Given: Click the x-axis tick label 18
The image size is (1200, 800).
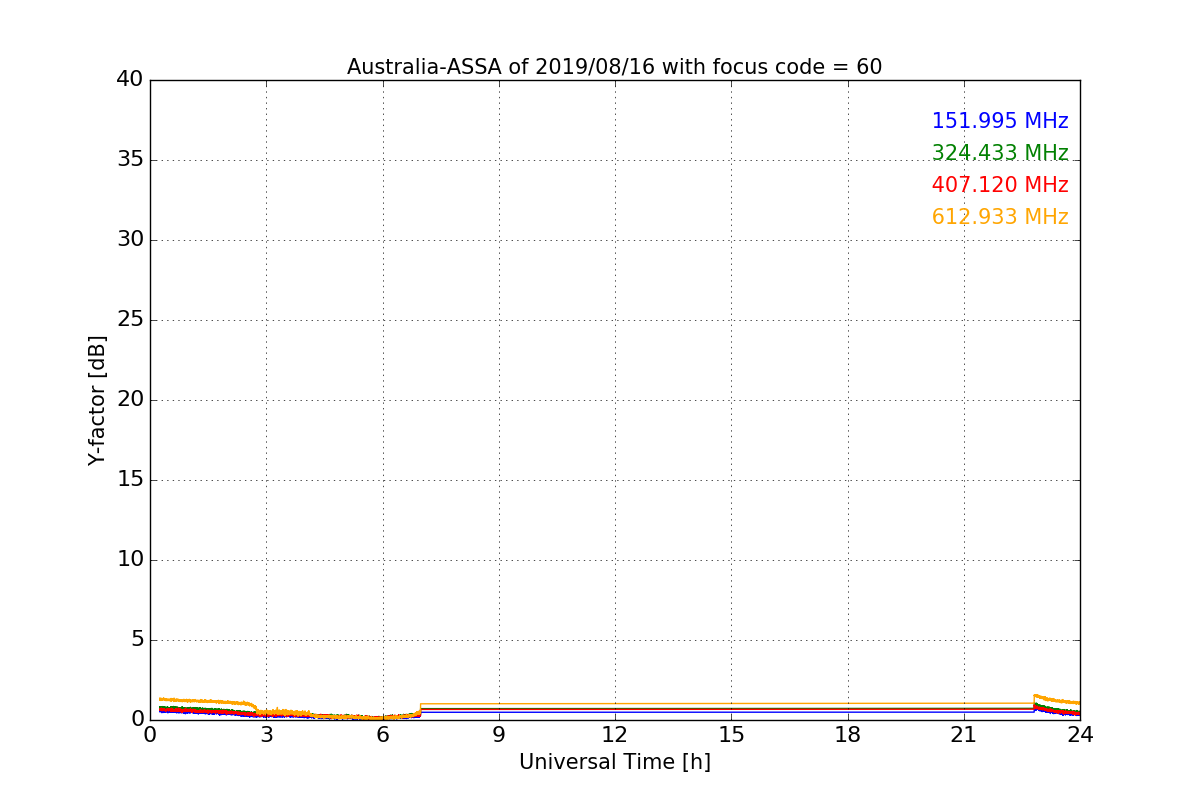Looking at the screenshot, I should (x=848, y=735).
